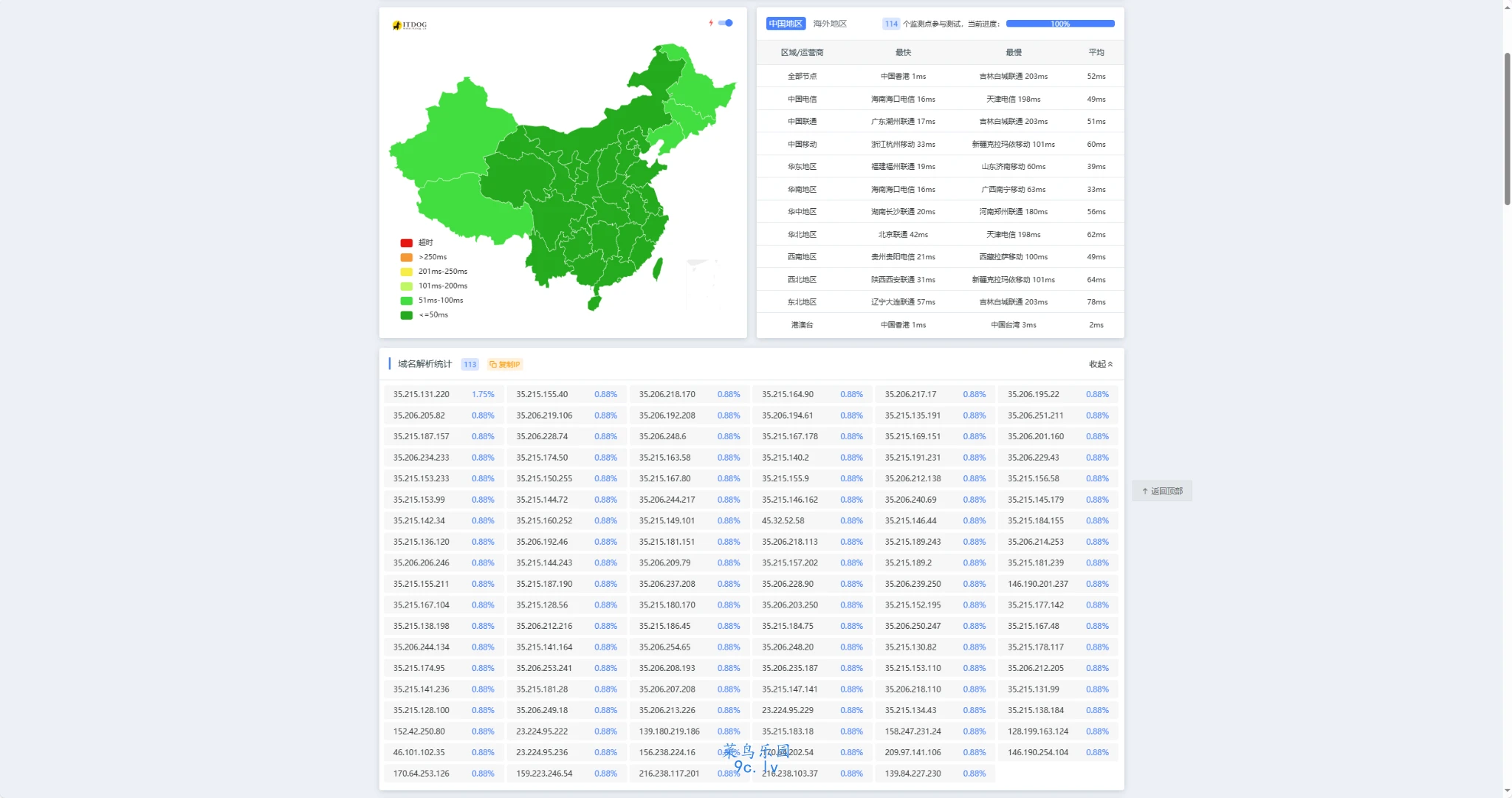Collapse section with 收起 chevron

click(x=1101, y=364)
